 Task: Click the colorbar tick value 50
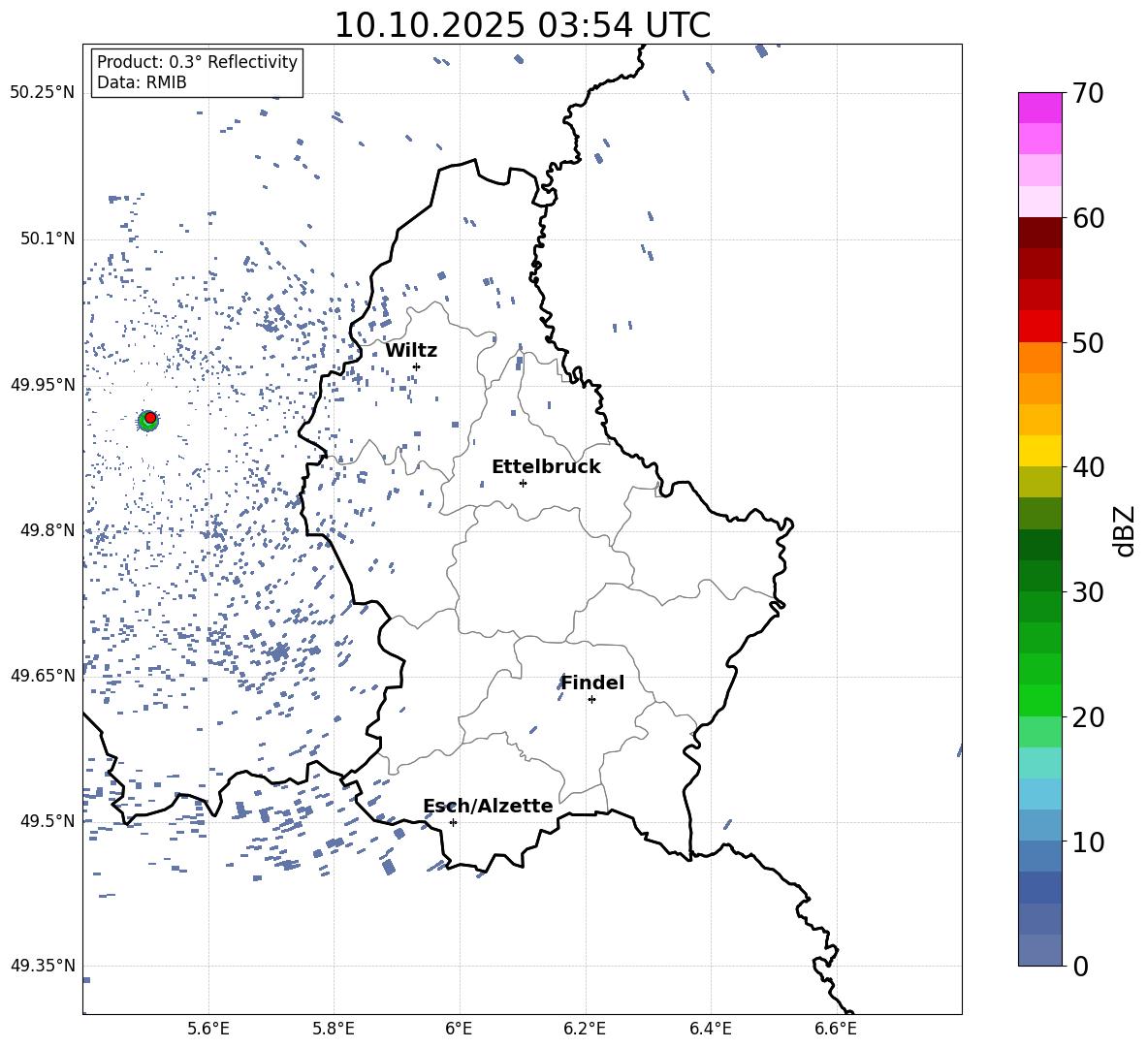point(1088,342)
